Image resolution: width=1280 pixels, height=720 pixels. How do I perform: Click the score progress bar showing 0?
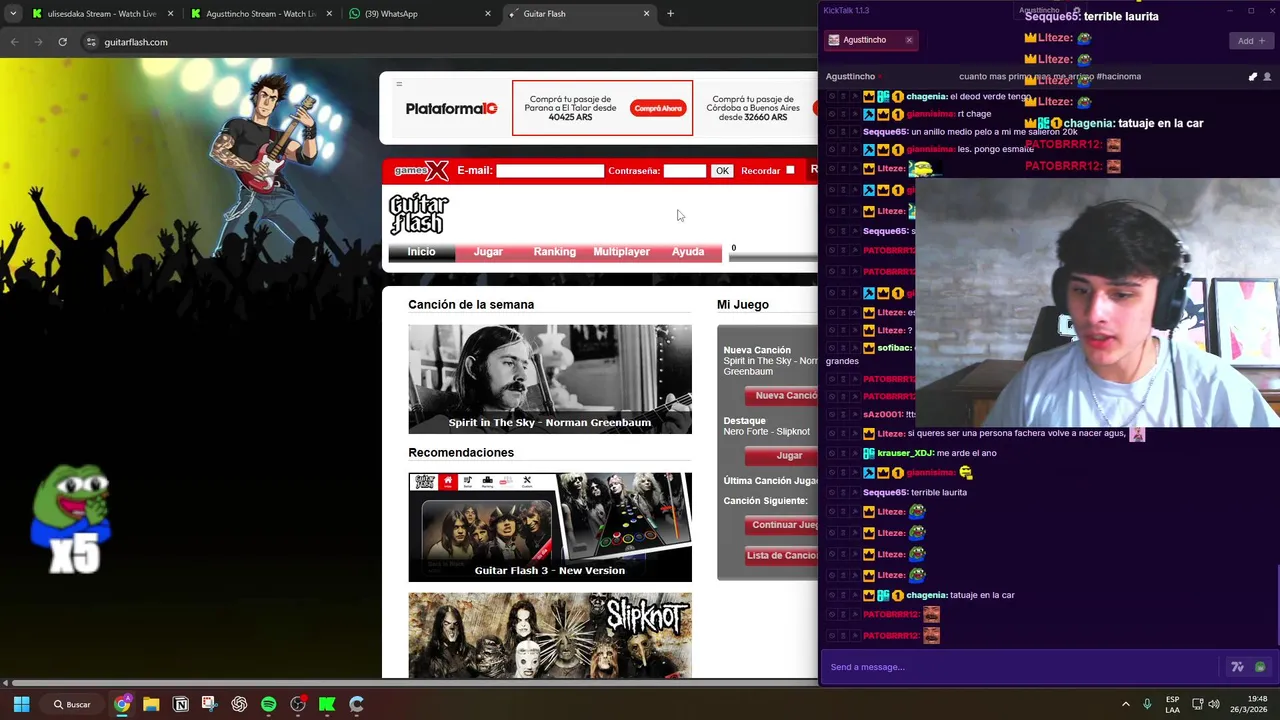(x=773, y=258)
